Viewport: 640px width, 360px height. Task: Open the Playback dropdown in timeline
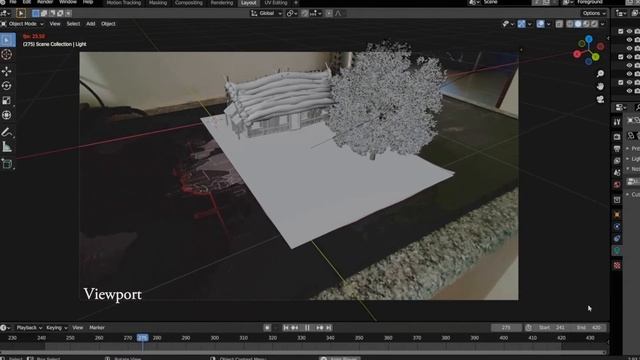pyautogui.click(x=29, y=328)
